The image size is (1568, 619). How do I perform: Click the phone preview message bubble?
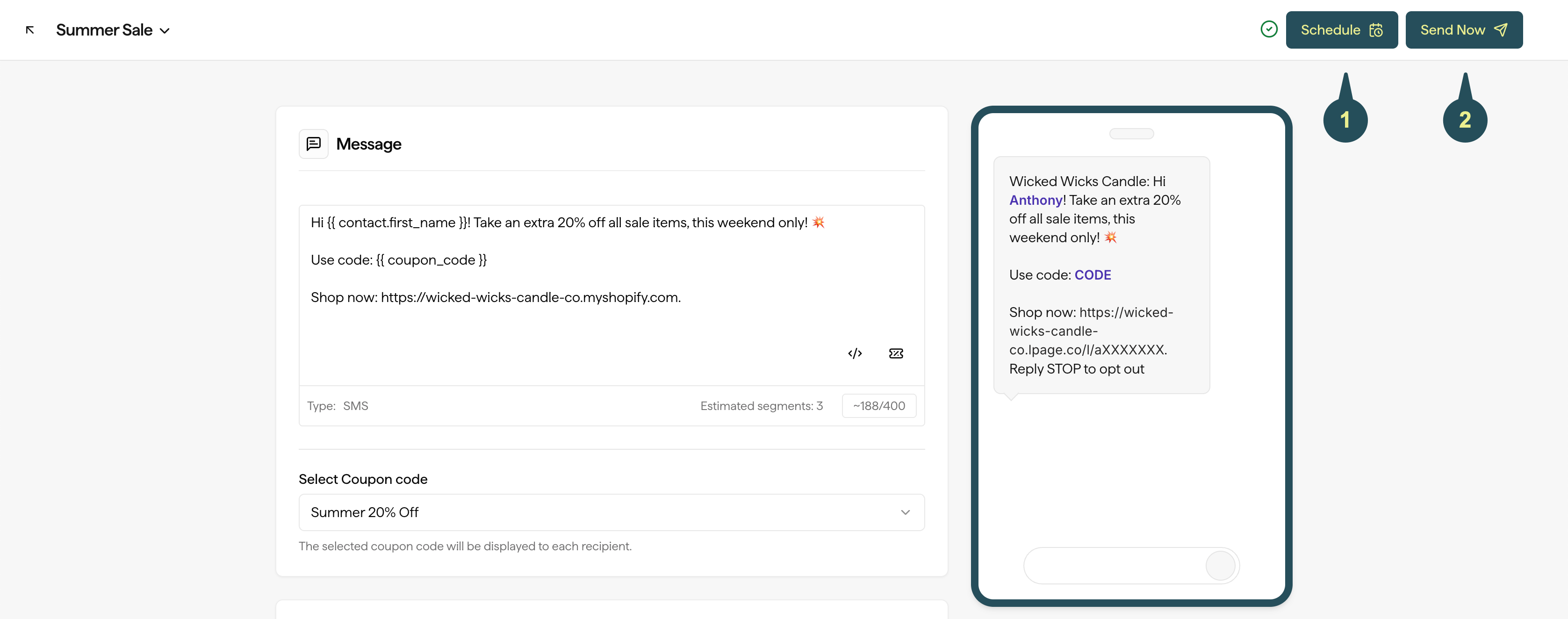[1101, 274]
